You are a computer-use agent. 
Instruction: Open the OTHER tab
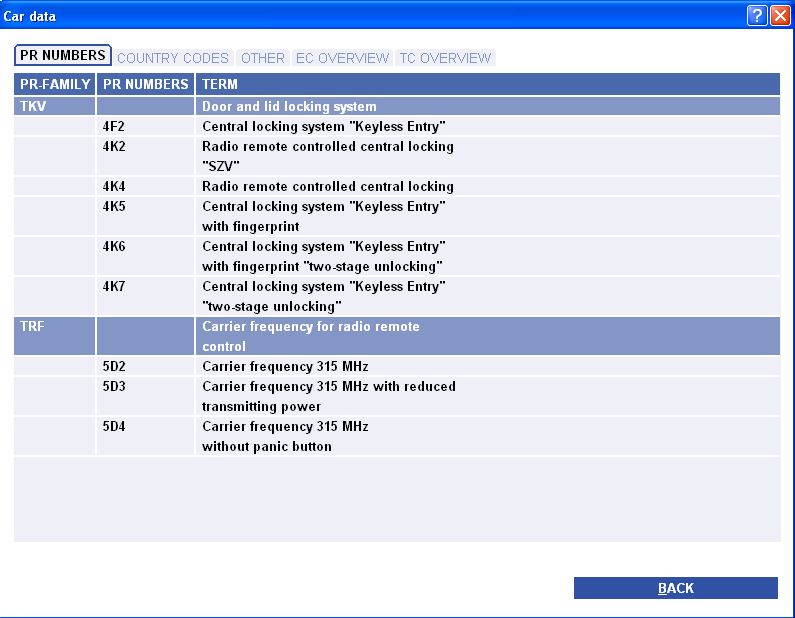(x=263, y=58)
